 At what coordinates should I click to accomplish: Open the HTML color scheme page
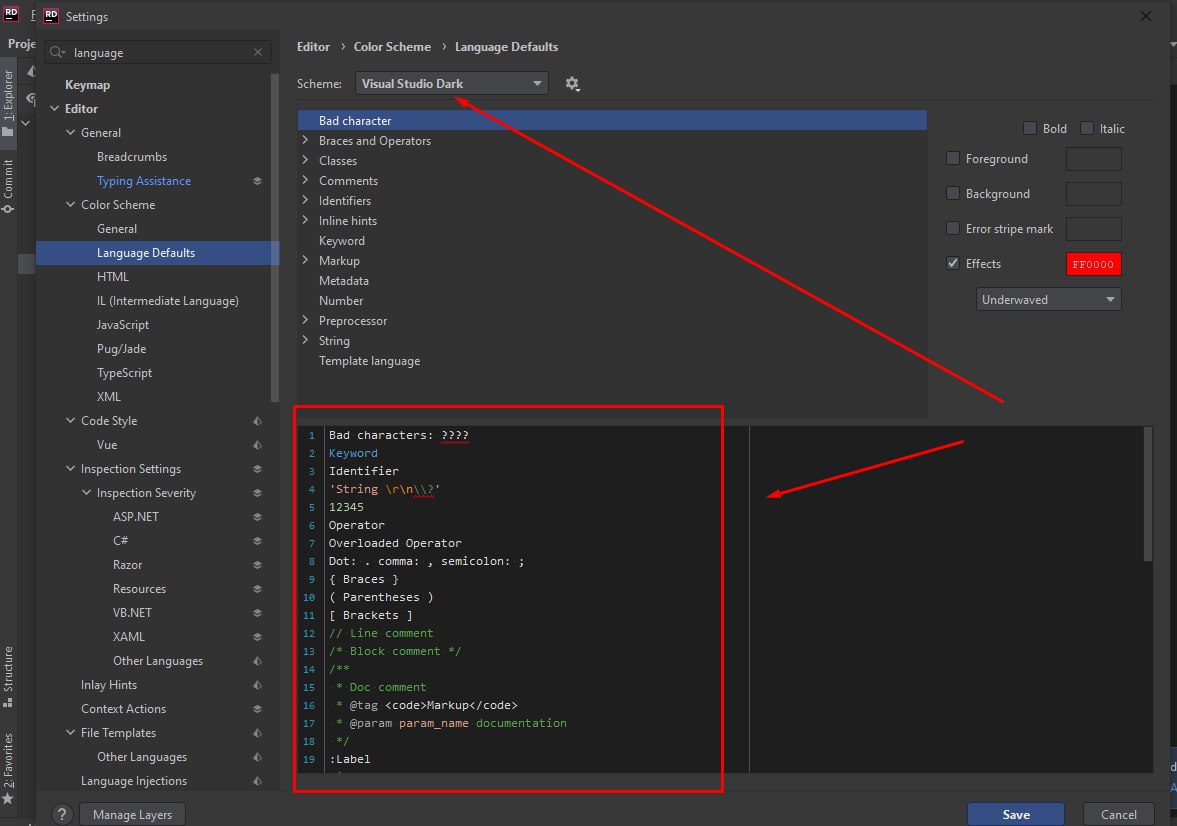click(113, 277)
